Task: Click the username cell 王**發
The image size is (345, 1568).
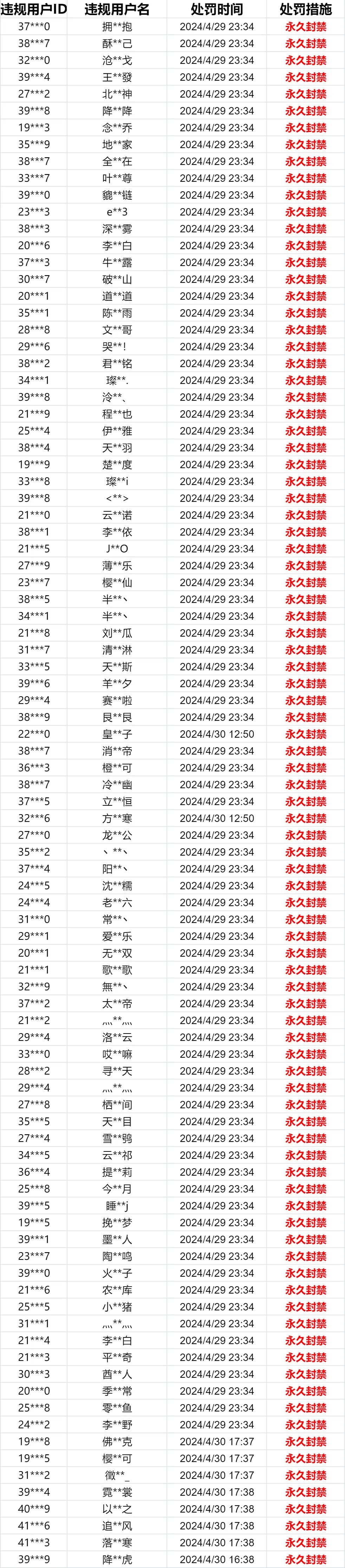Action: coord(116,77)
